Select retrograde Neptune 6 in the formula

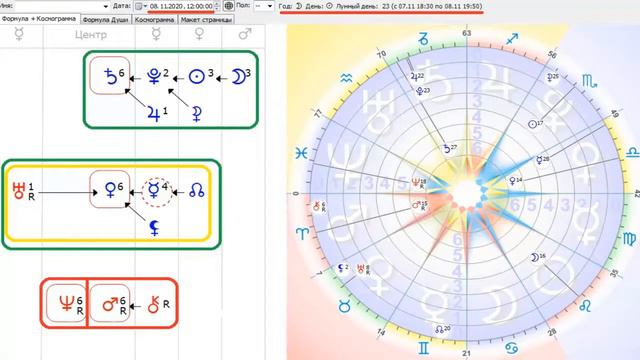[67, 304]
